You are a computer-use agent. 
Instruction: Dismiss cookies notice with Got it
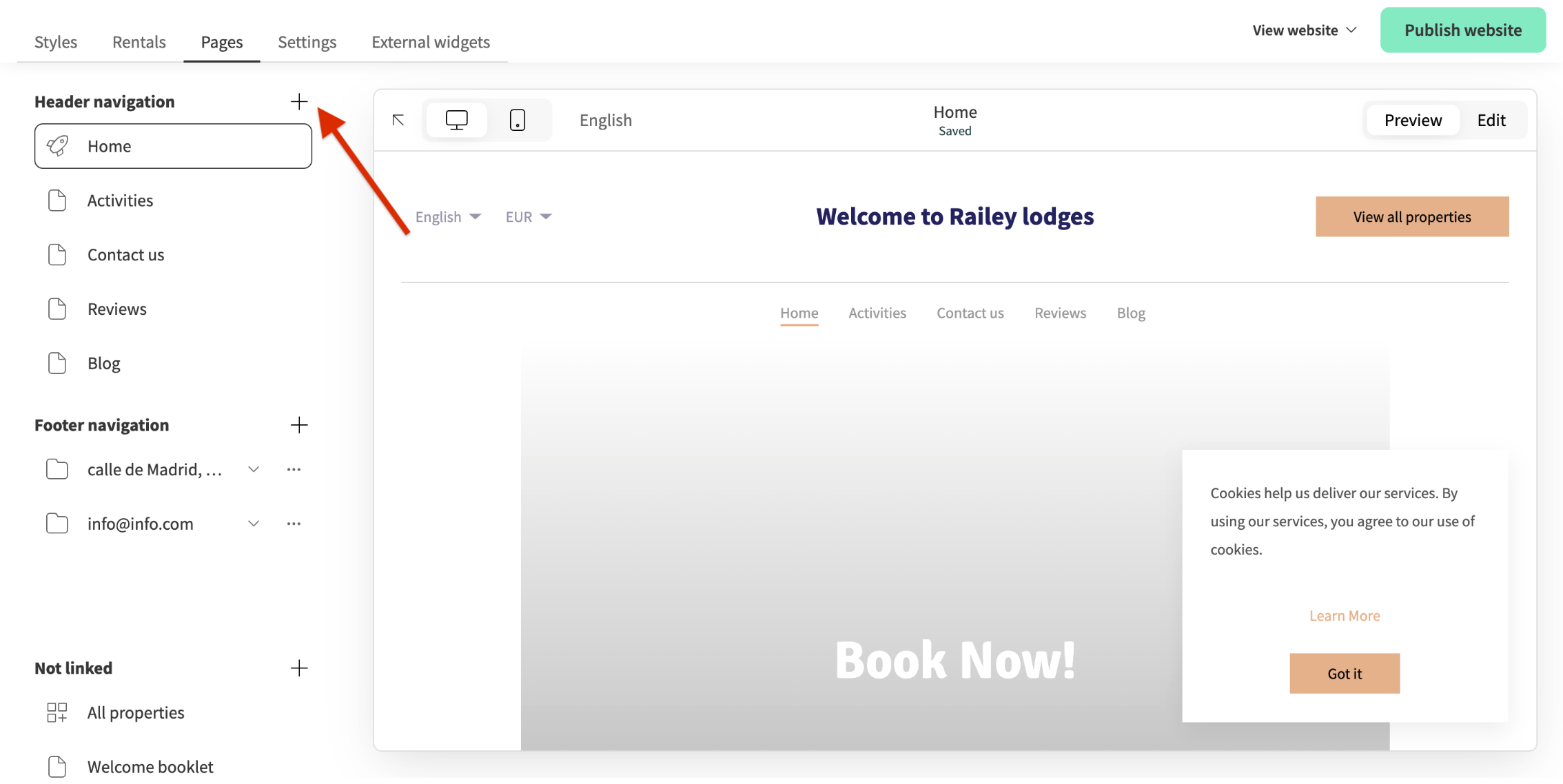[x=1345, y=673]
